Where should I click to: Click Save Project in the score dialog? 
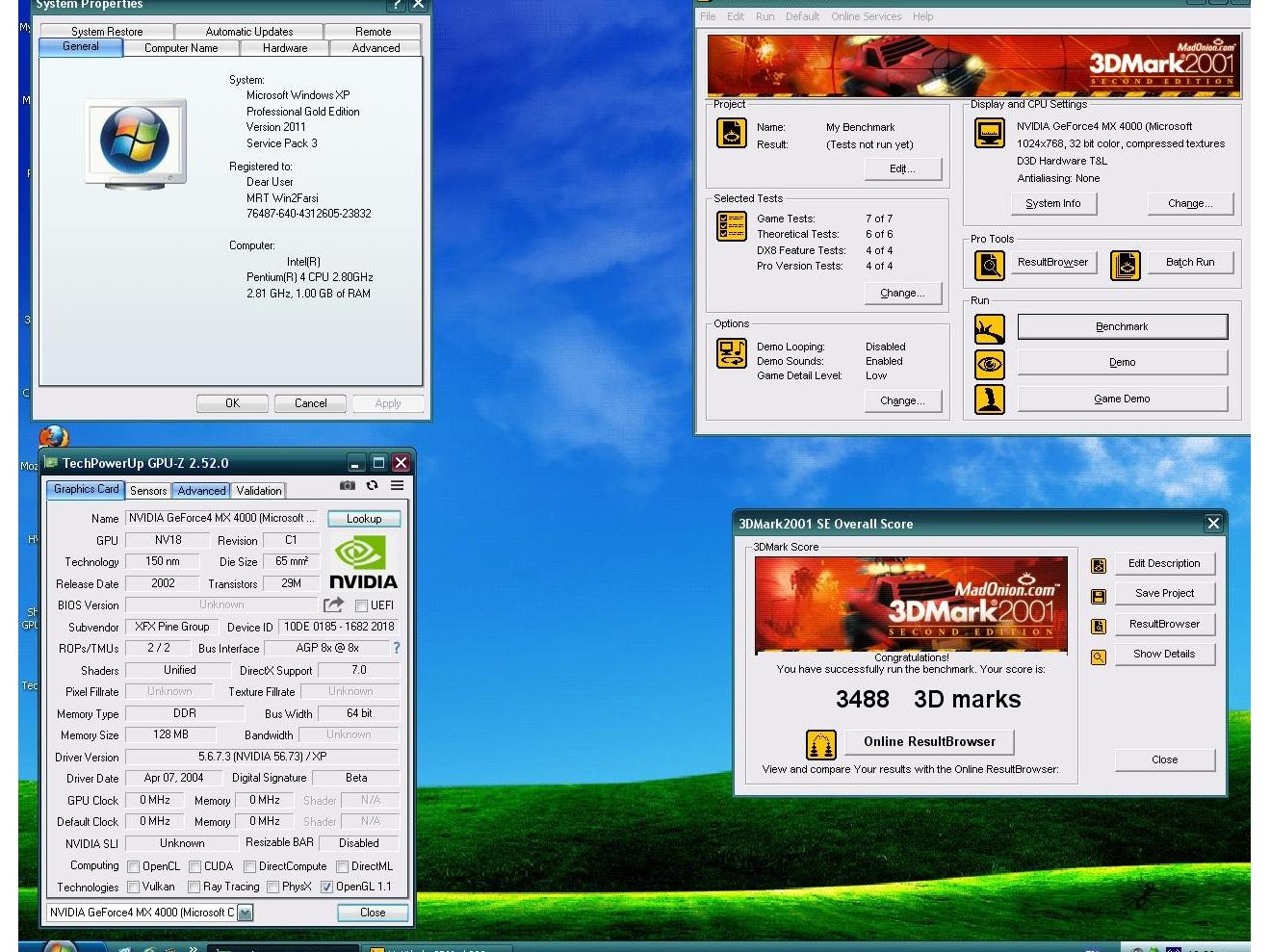pyautogui.click(x=1164, y=594)
